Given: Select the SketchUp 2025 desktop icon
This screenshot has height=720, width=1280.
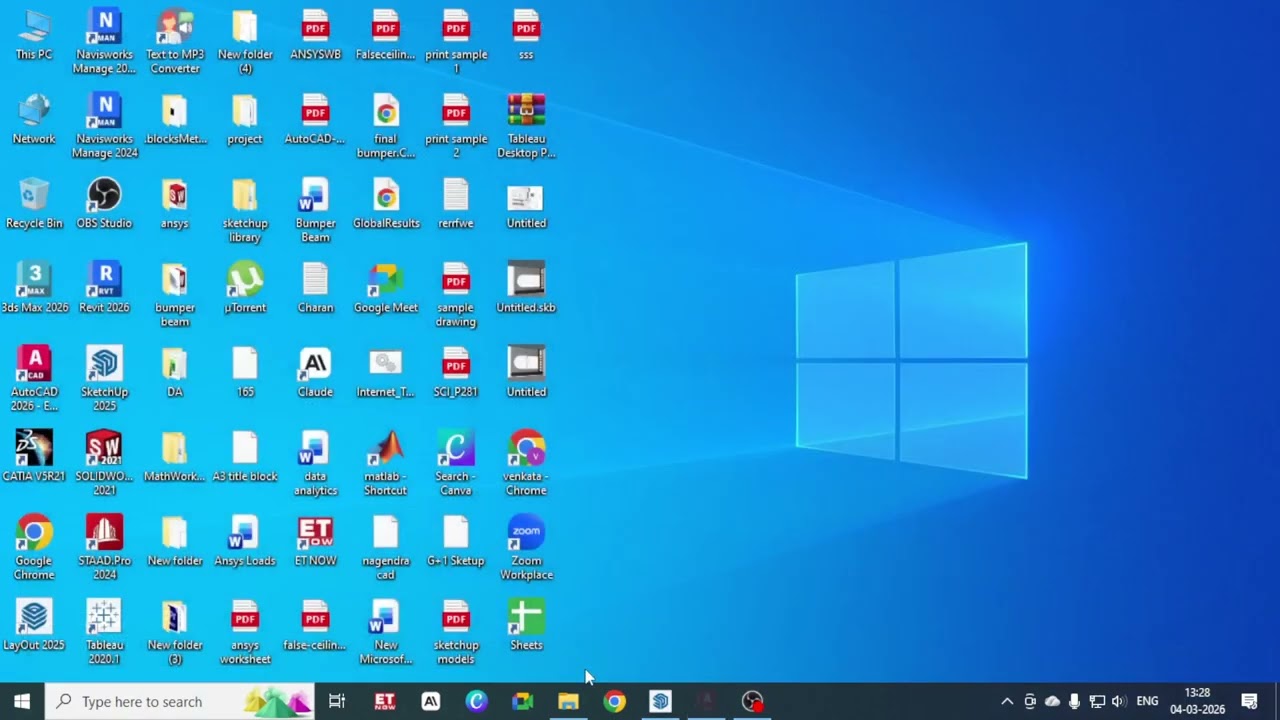Looking at the screenshot, I should (104, 379).
